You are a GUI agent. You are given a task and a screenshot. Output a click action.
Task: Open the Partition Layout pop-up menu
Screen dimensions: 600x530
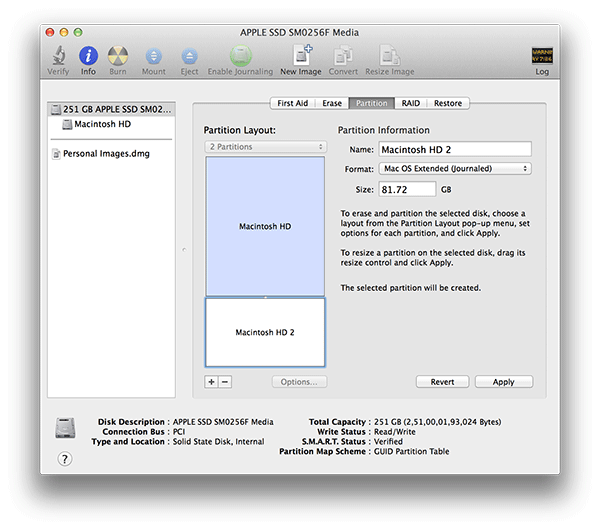point(265,147)
